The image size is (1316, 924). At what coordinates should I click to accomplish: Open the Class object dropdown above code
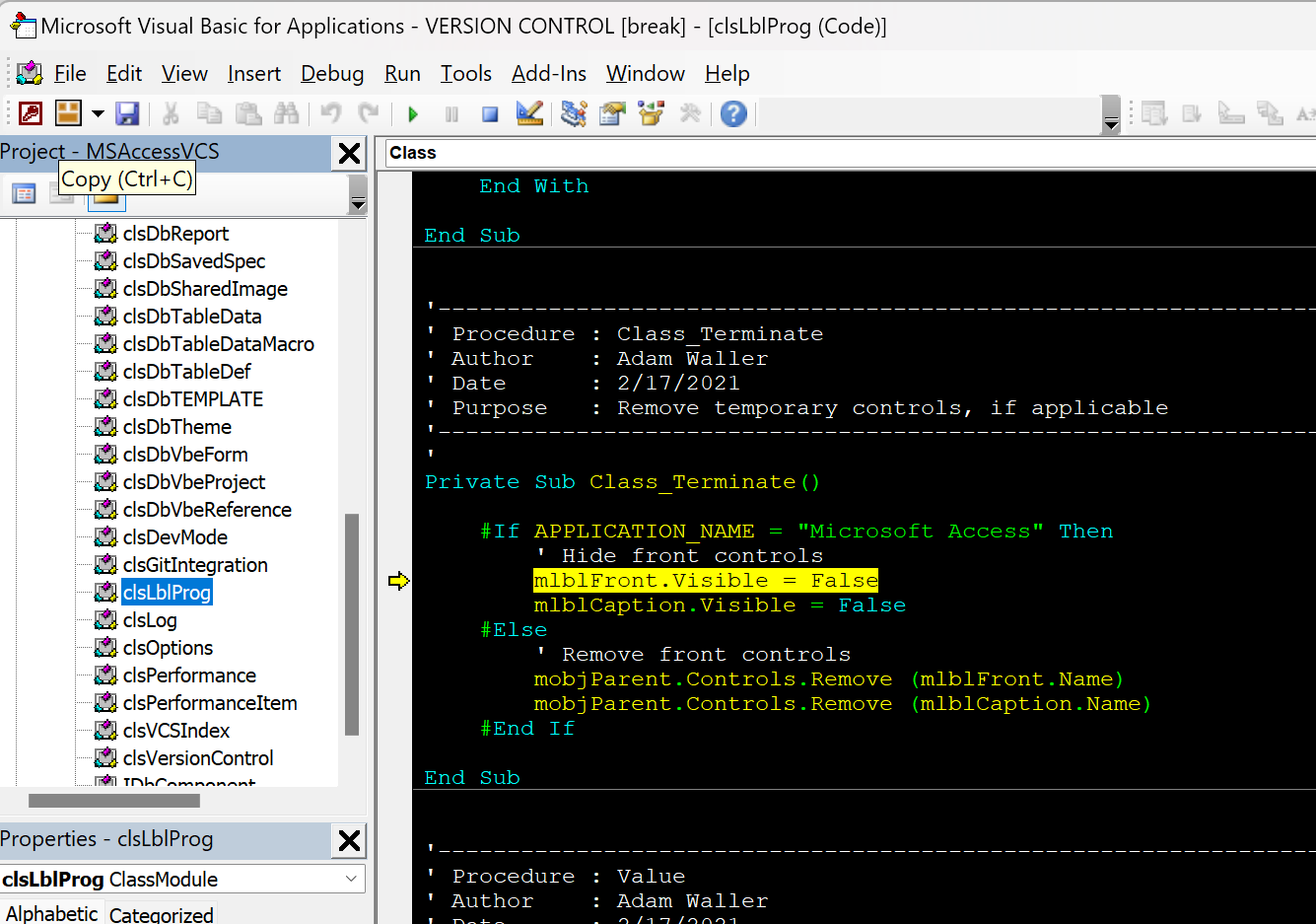click(x=848, y=153)
